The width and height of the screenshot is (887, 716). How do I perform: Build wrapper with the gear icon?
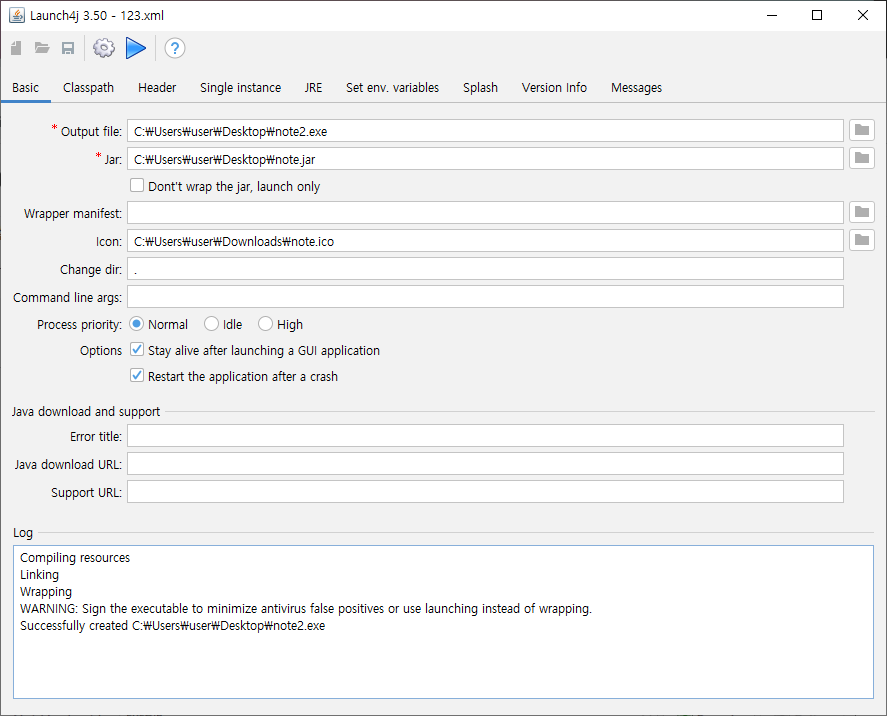pos(104,48)
